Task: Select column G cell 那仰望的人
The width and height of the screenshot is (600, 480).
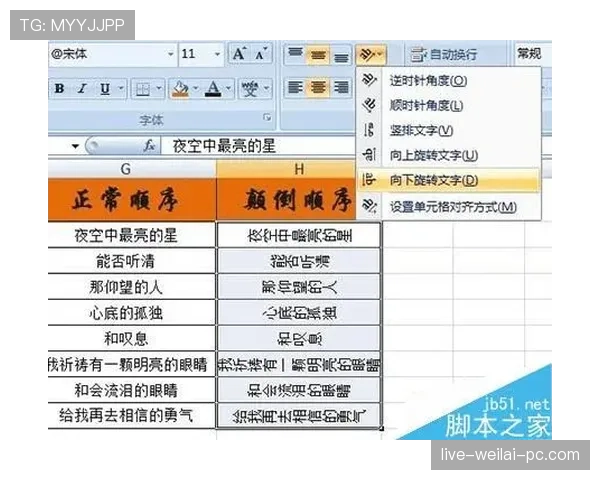Action: point(132,287)
